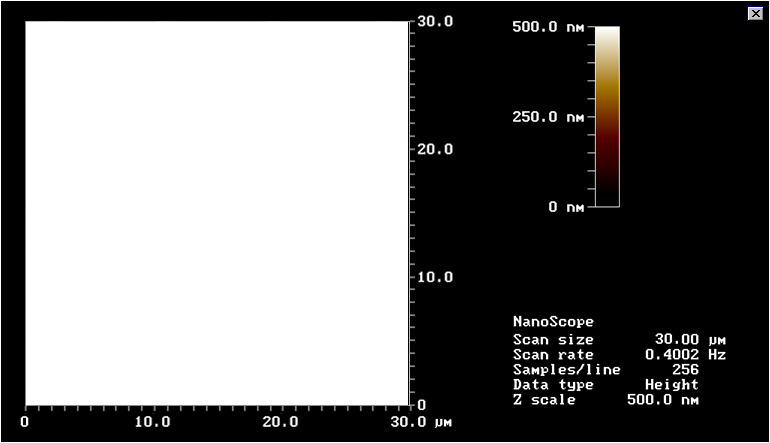
Task: Close the image window with the X button
Action: 755,13
